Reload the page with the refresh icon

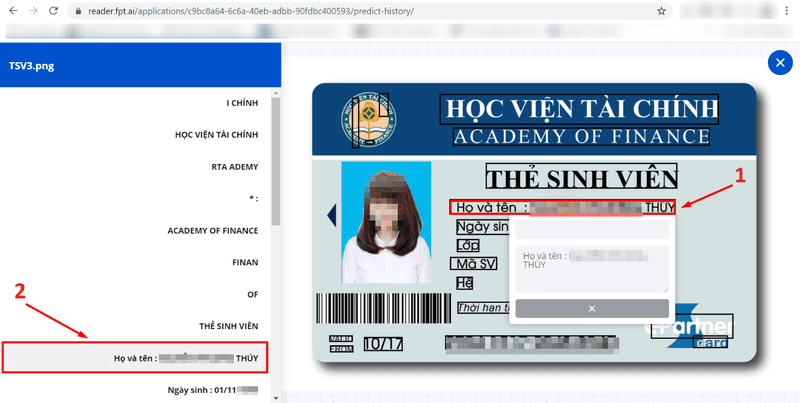54,11
